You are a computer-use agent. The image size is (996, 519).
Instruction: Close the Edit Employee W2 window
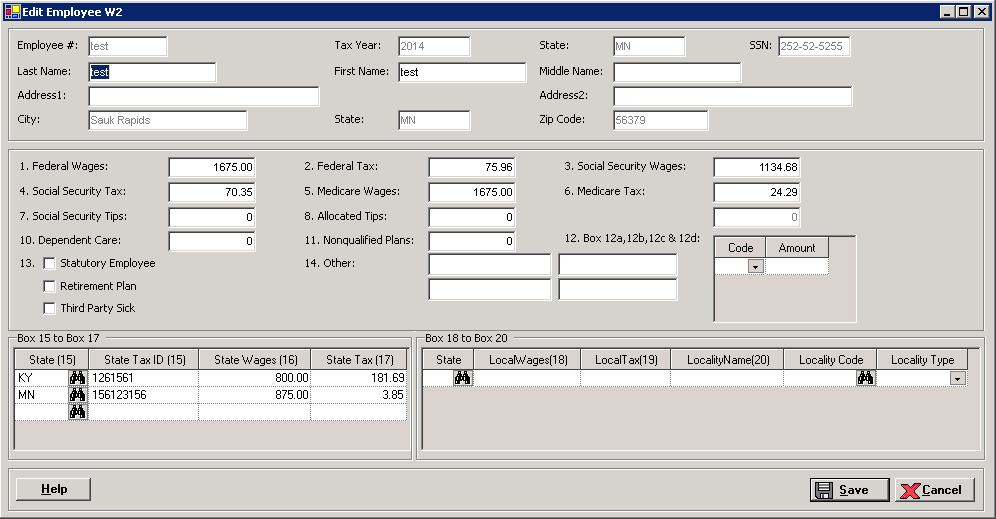point(981,11)
